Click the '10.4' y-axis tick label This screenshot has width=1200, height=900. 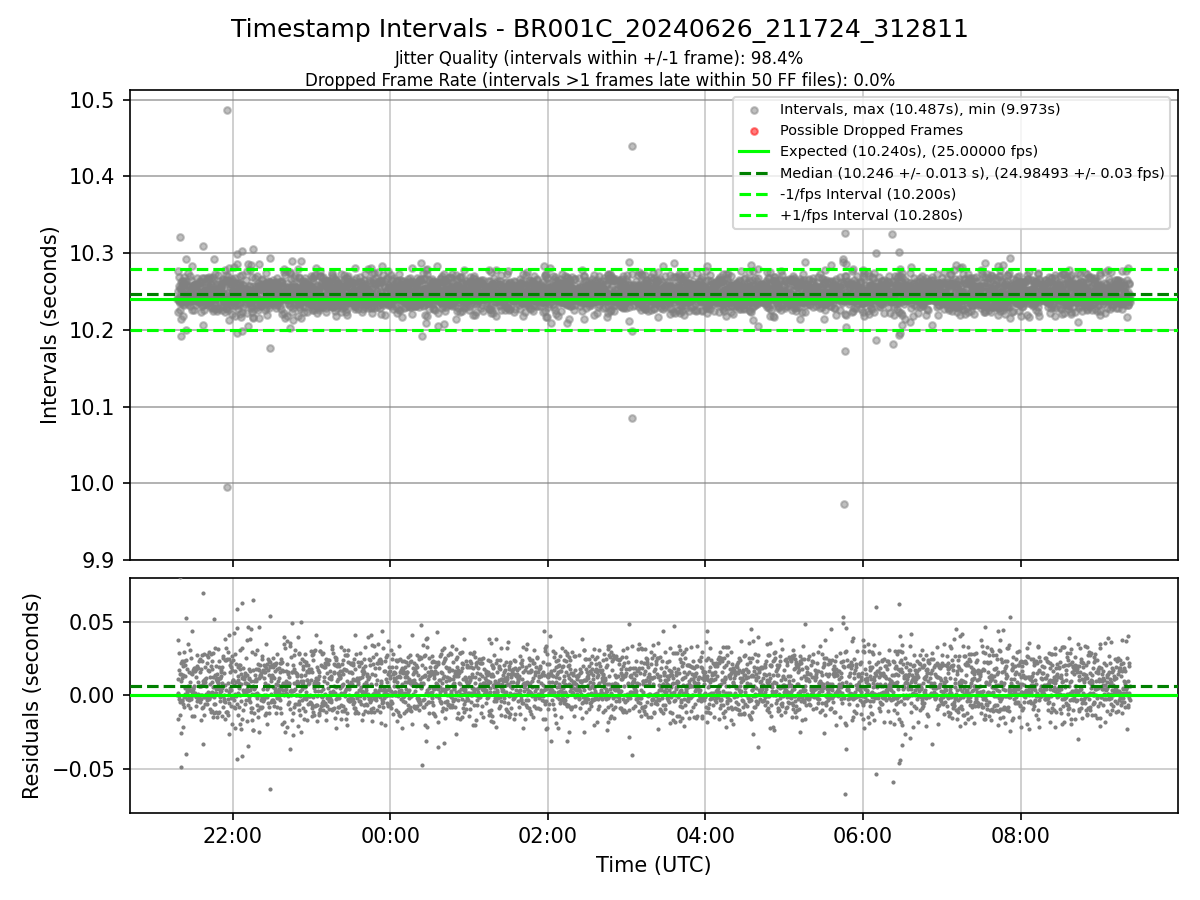pos(94,177)
